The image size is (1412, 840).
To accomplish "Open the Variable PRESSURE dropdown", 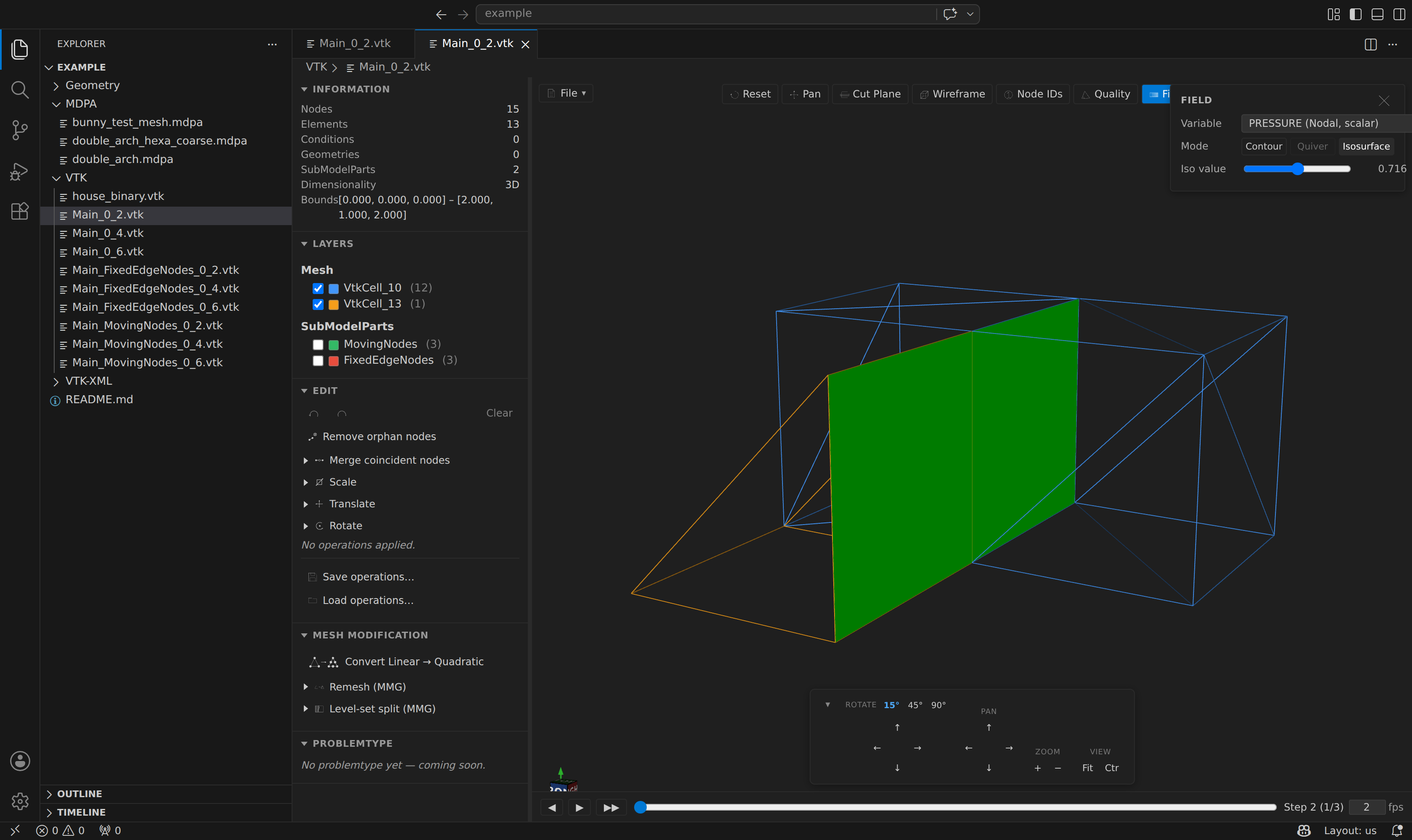I will [1326, 123].
